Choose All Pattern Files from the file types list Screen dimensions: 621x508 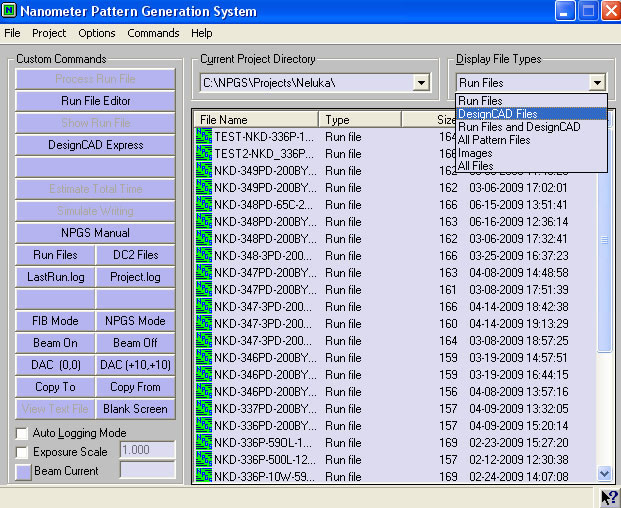pyautogui.click(x=494, y=140)
